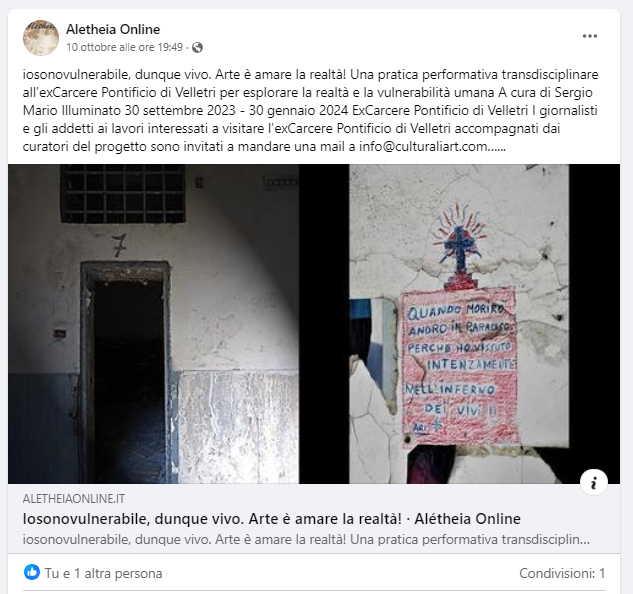Click the round info icon on the preview
Viewport: 633px width, 594px height.
(593, 482)
